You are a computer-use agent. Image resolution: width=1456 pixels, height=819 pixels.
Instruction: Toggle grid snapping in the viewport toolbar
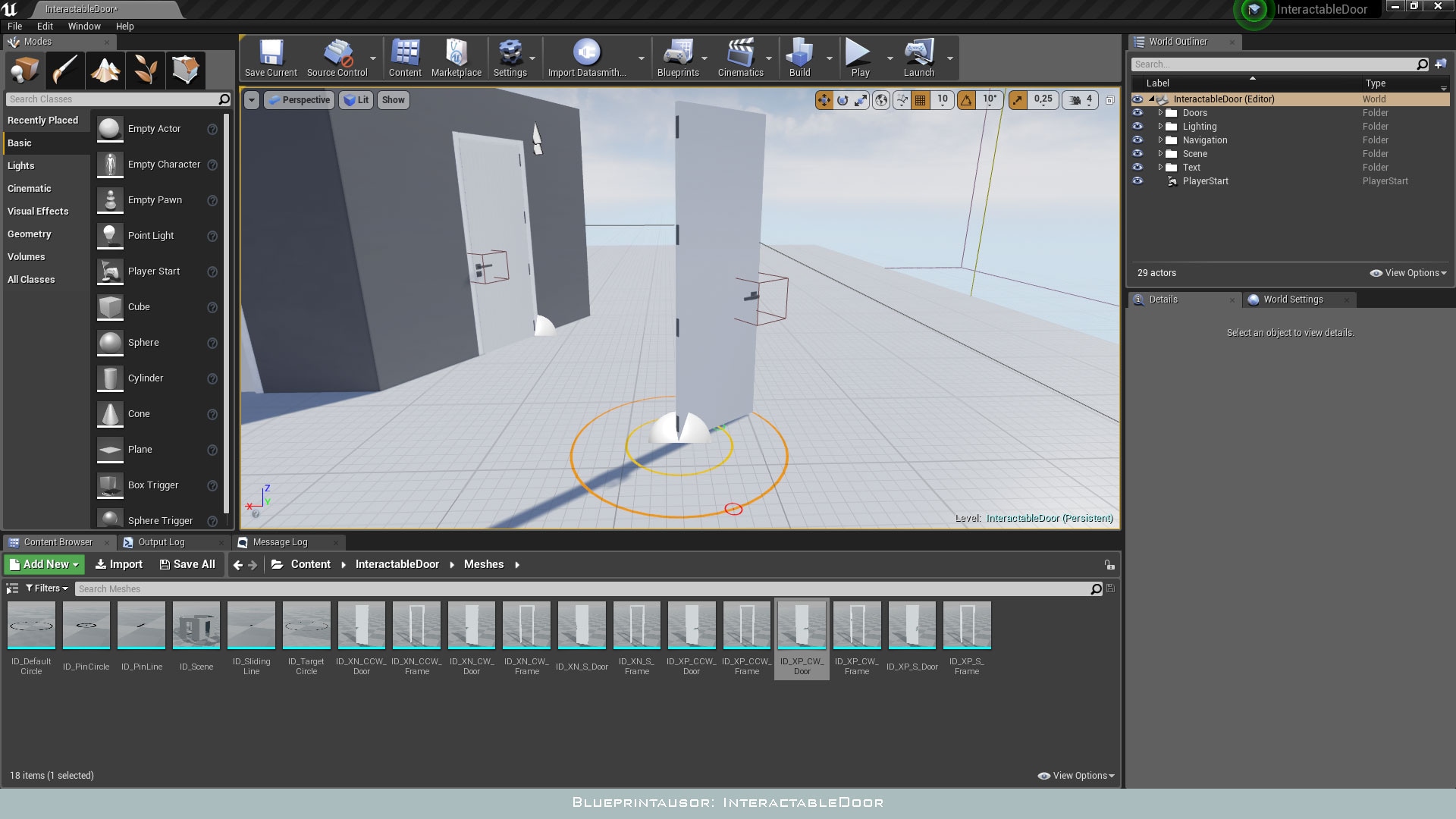coord(920,99)
